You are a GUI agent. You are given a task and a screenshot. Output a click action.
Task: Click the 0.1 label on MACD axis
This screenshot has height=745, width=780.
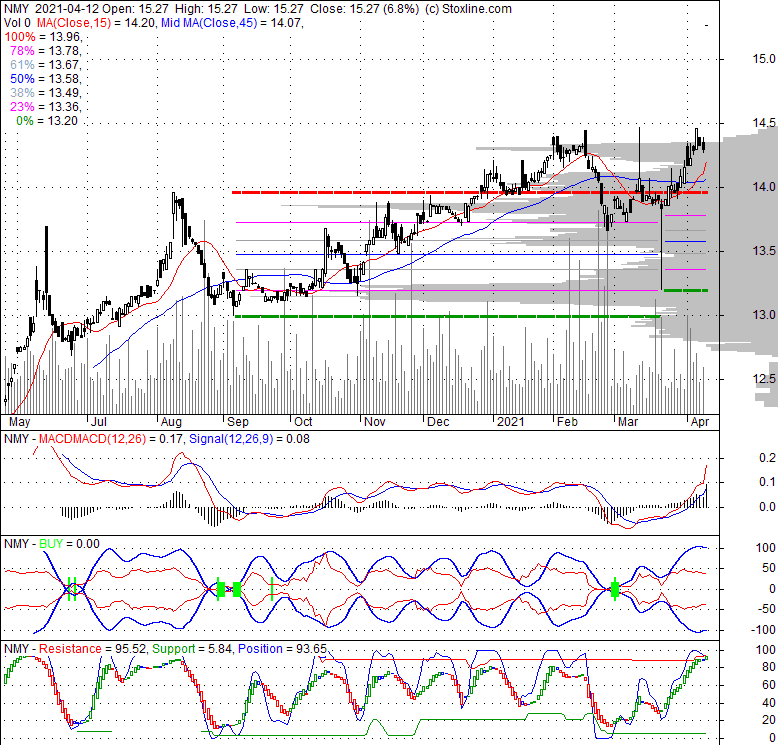point(767,482)
